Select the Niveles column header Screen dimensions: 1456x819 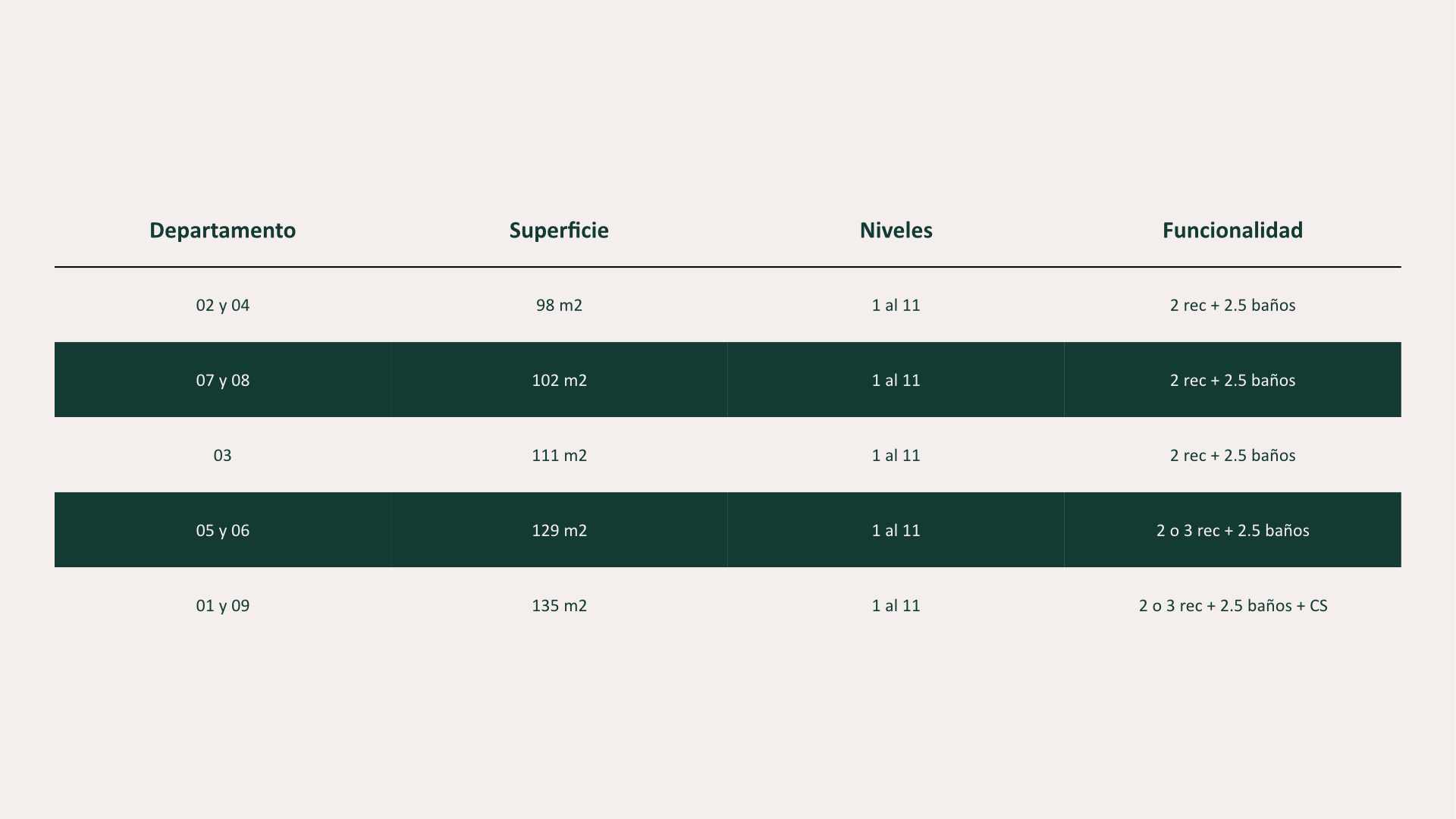click(x=896, y=231)
